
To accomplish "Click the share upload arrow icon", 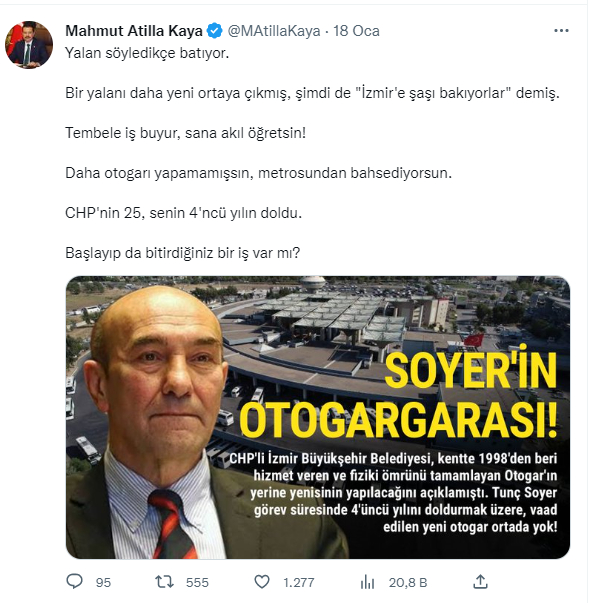I will 480,581.
